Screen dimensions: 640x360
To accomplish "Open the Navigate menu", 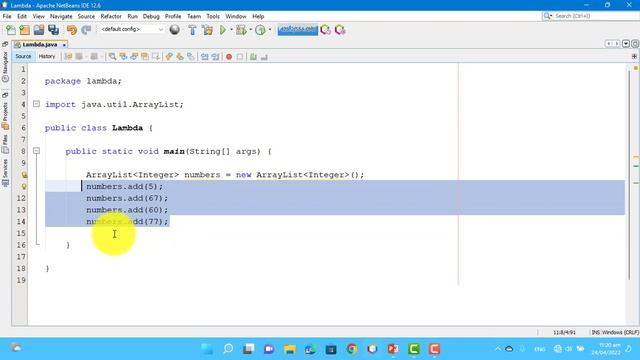I will 61,16.
